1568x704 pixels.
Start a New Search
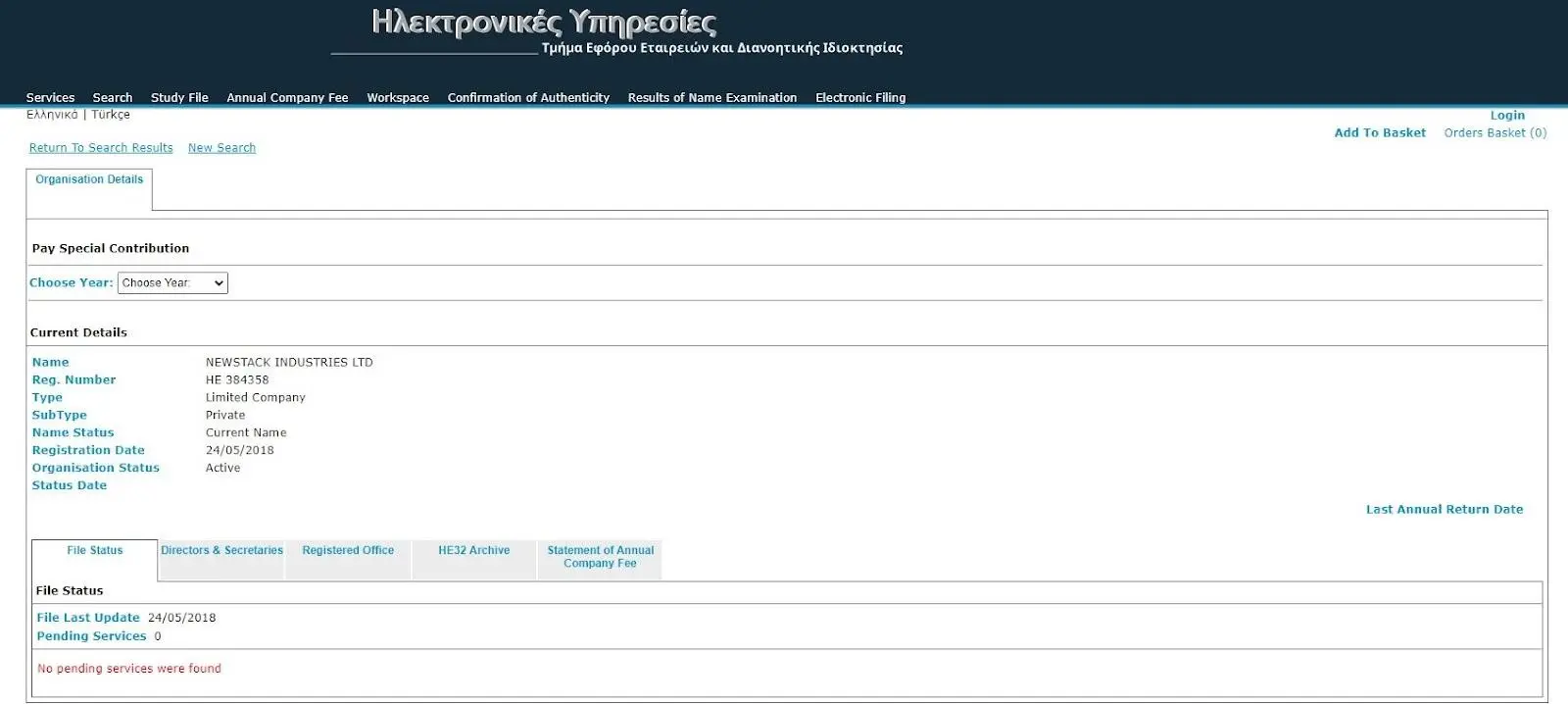coord(221,148)
